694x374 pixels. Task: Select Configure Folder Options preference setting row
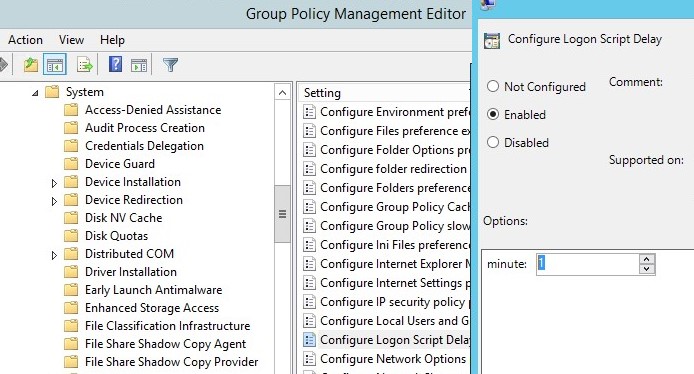[x=386, y=150]
